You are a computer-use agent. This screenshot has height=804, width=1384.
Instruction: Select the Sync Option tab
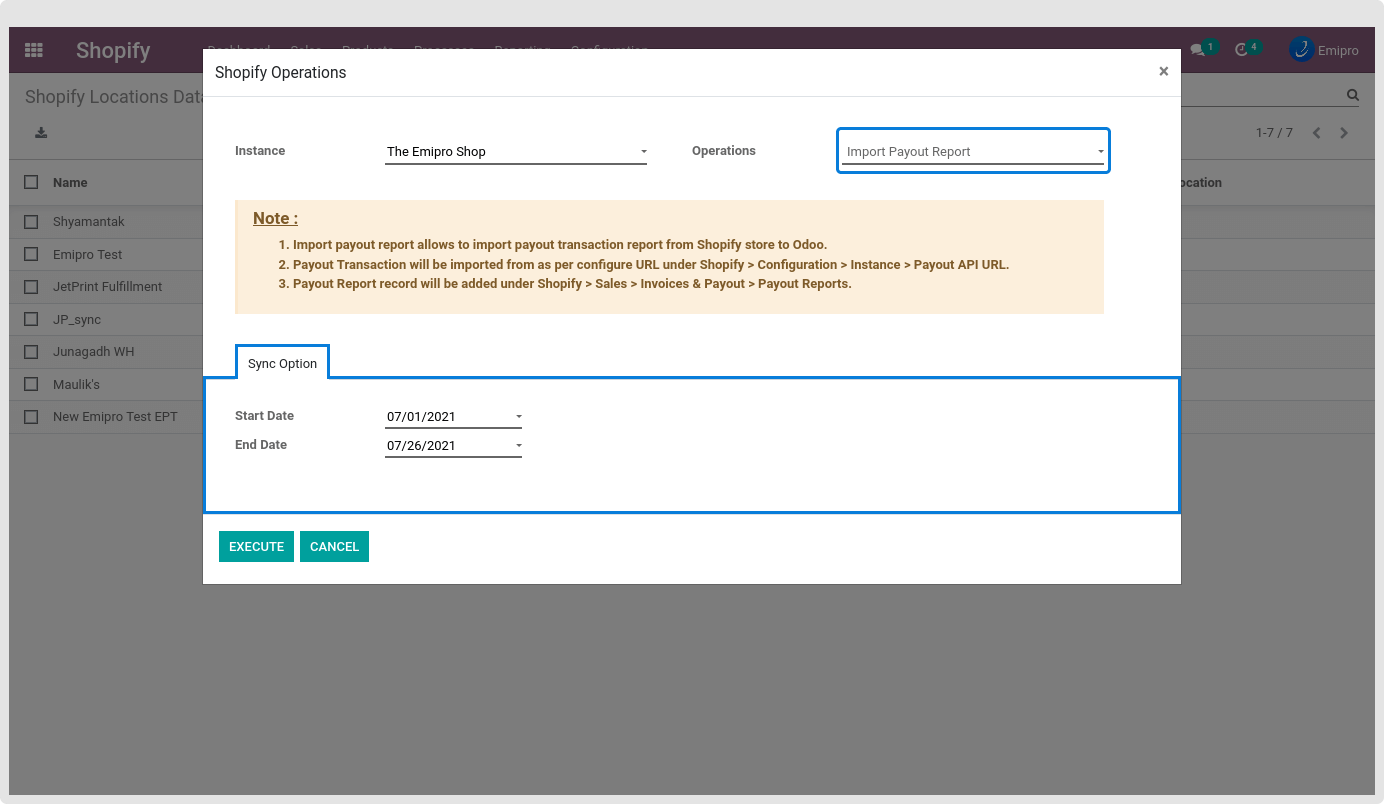click(282, 364)
